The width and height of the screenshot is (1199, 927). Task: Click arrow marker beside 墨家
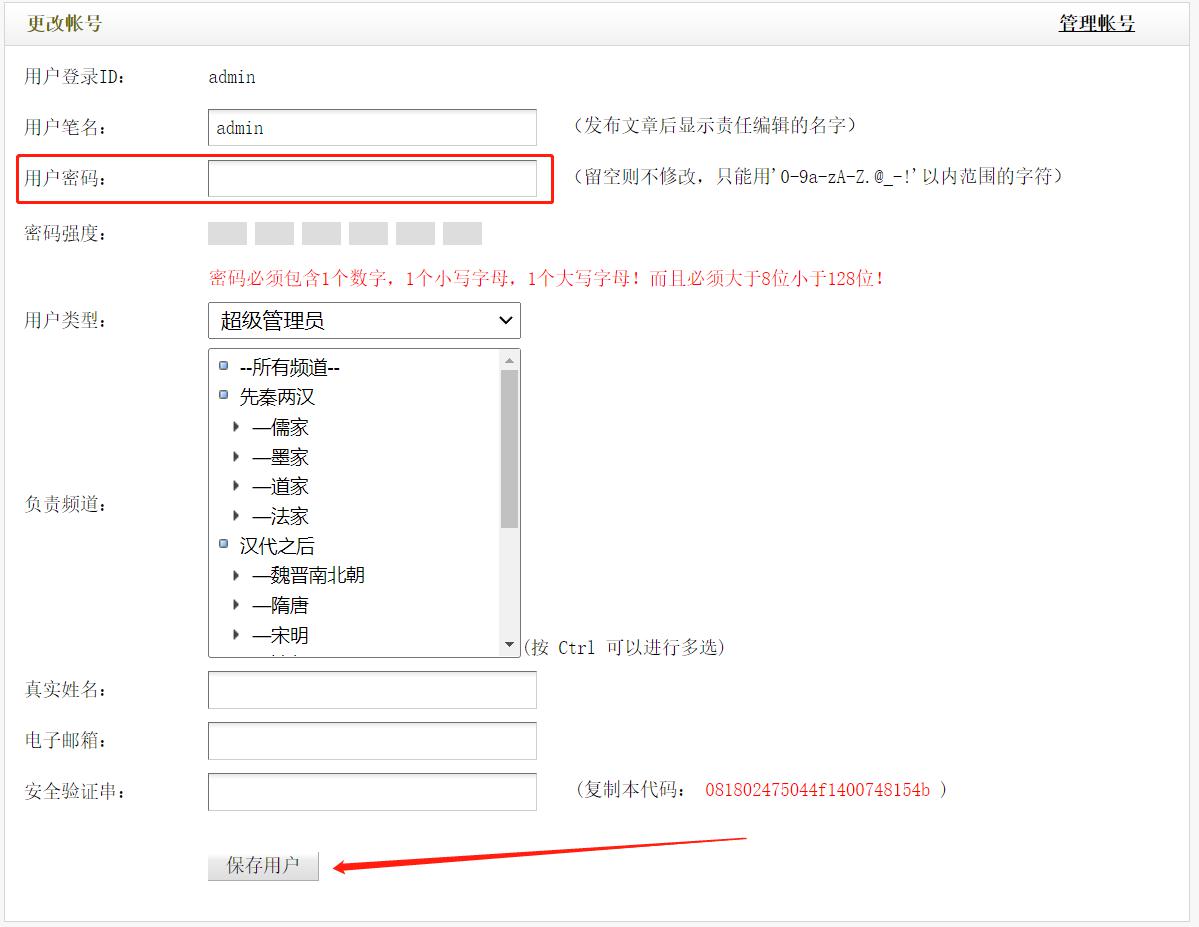(236, 456)
